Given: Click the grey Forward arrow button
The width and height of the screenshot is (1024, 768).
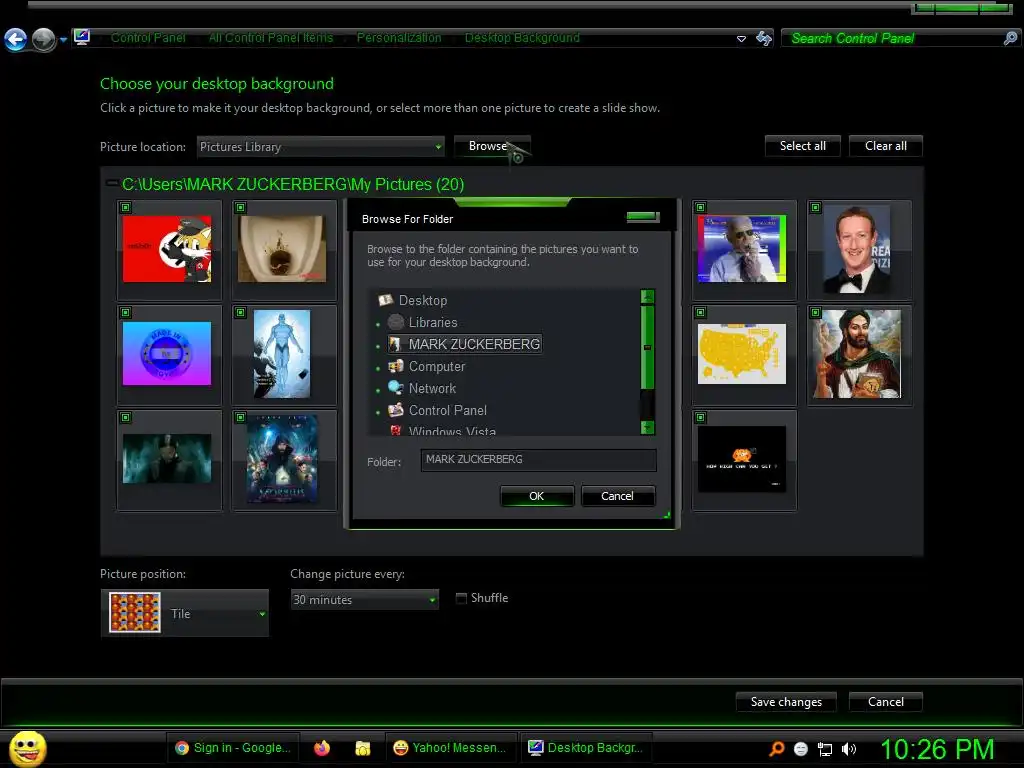Looking at the screenshot, I should pos(44,39).
